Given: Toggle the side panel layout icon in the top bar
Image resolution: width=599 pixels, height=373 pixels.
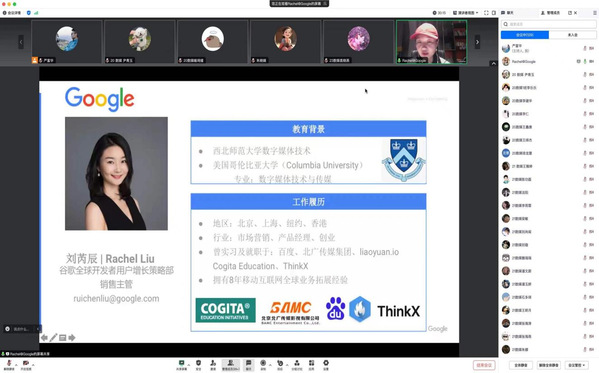Looking at the screenshot, I should pos(494,13).
